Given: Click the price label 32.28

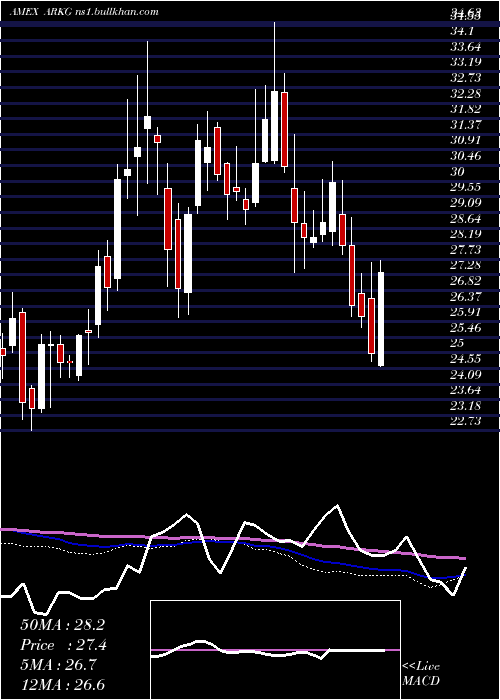Looking at the screenshot, I should 467,93.
